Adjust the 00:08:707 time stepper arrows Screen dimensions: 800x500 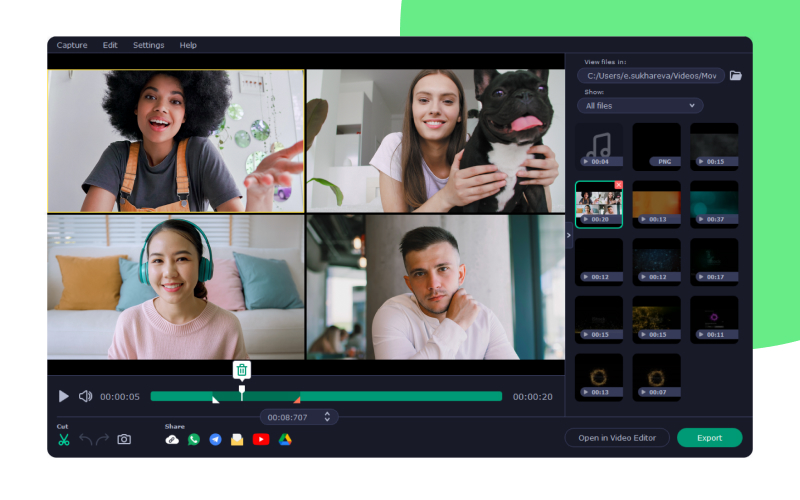click(327, 417)
